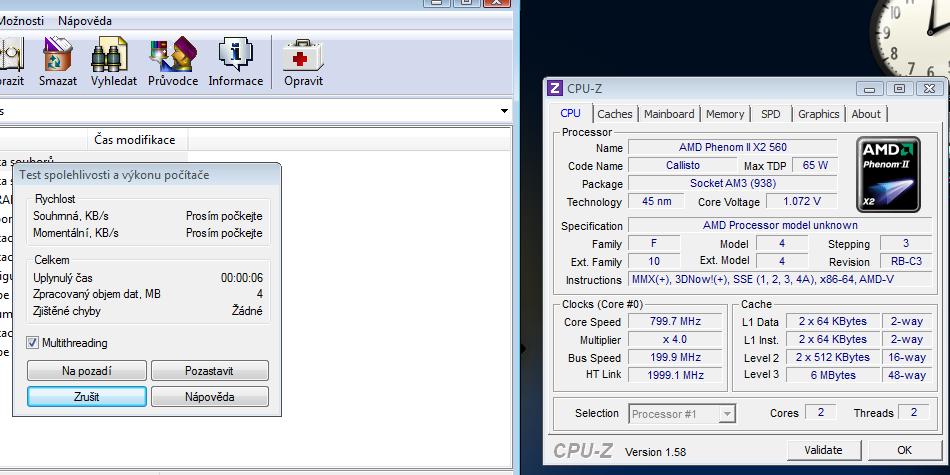The height and width of the screenshot is (475, 950).
Task: Click the CPU-Z title bar logo icon
Action: (554, 88)
